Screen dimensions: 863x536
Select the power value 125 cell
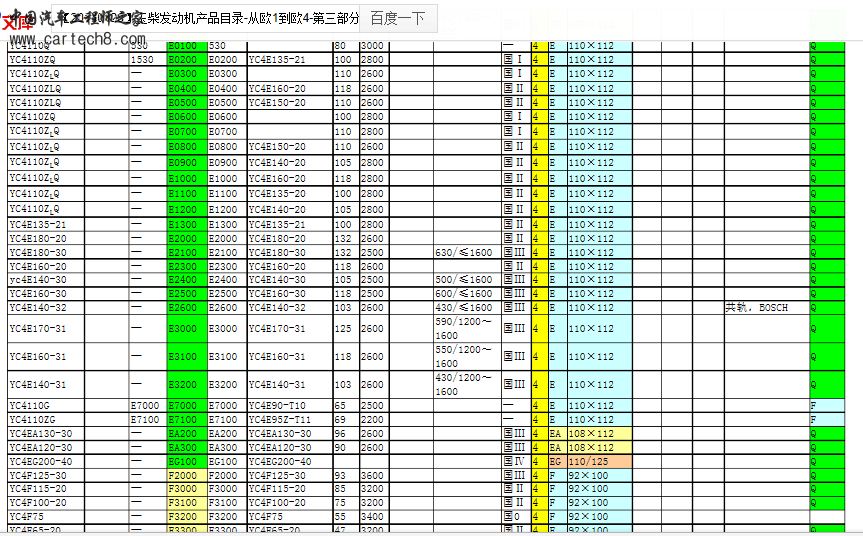346,329
